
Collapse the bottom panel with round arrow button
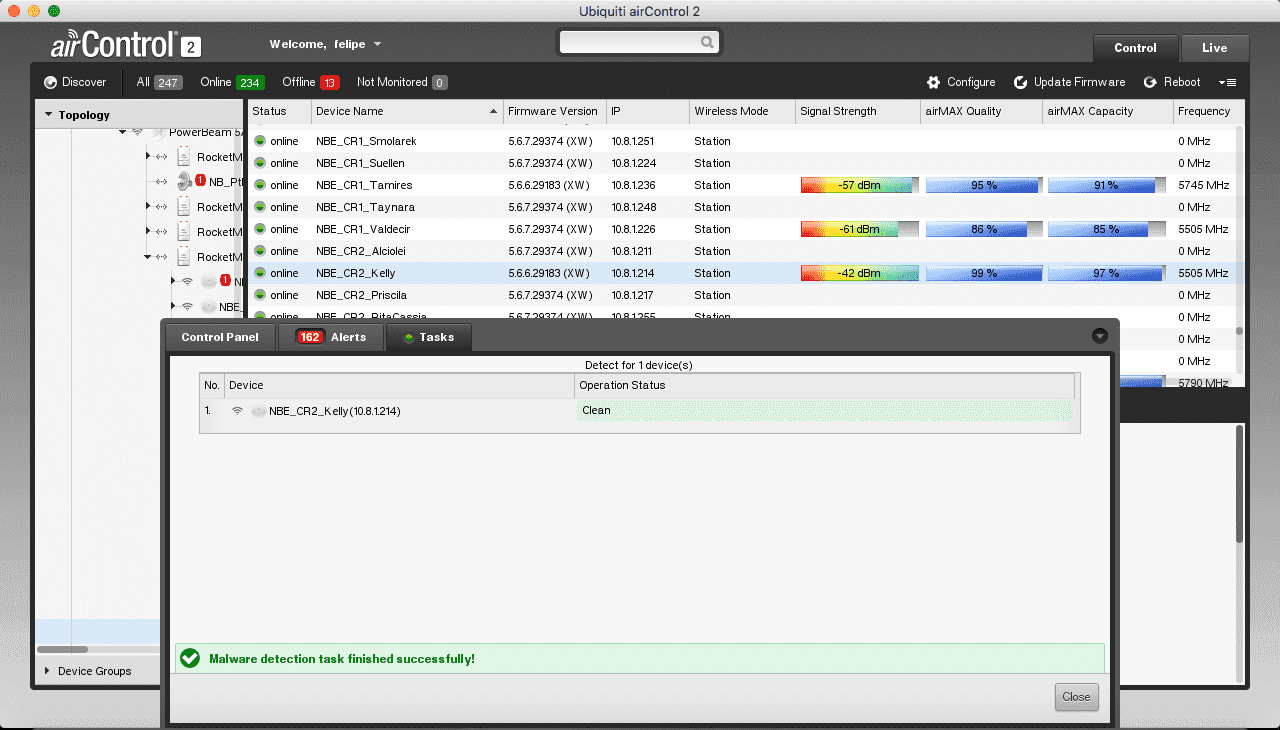1100,336
